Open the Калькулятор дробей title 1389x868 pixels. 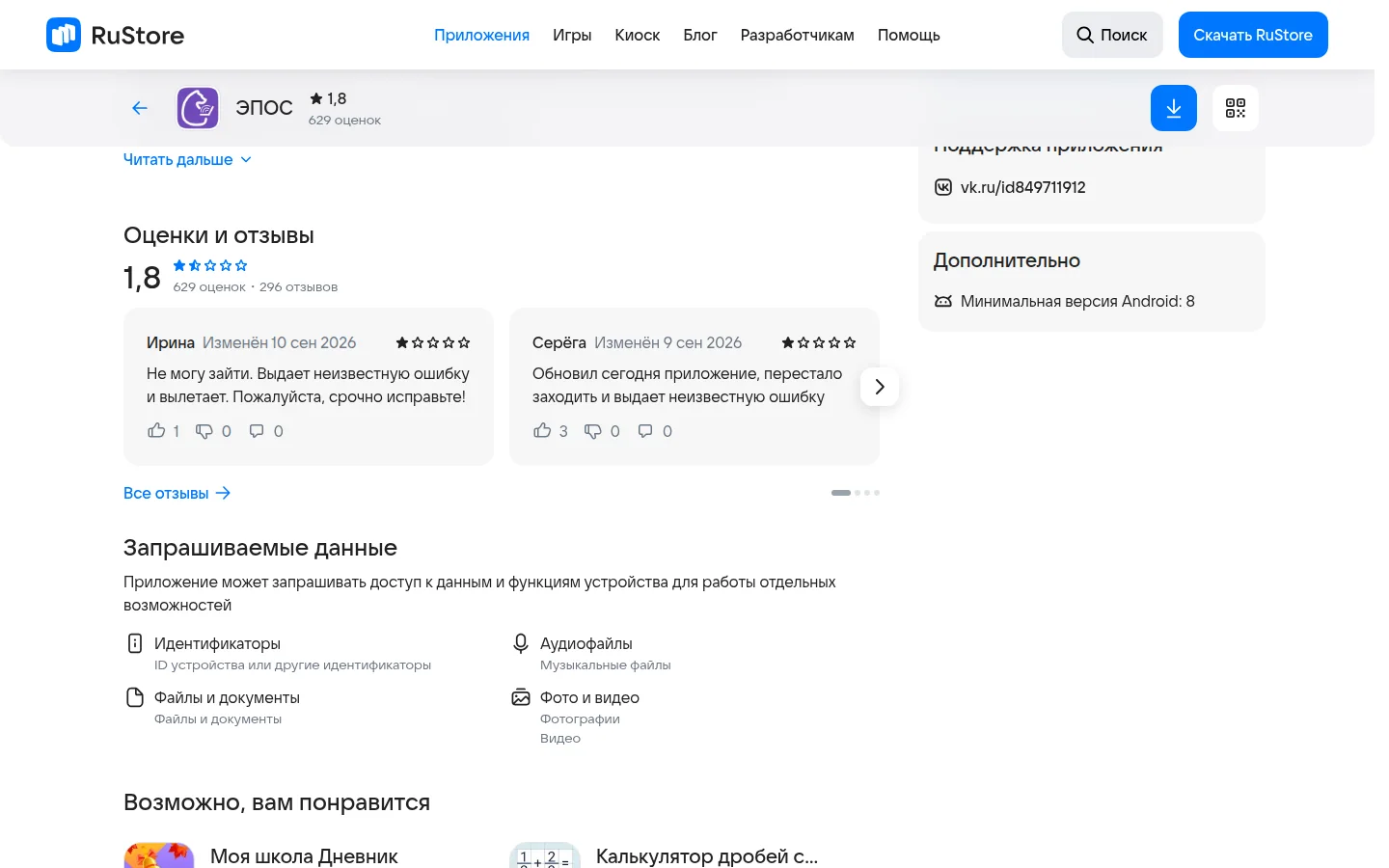click(x=707, y=856)
